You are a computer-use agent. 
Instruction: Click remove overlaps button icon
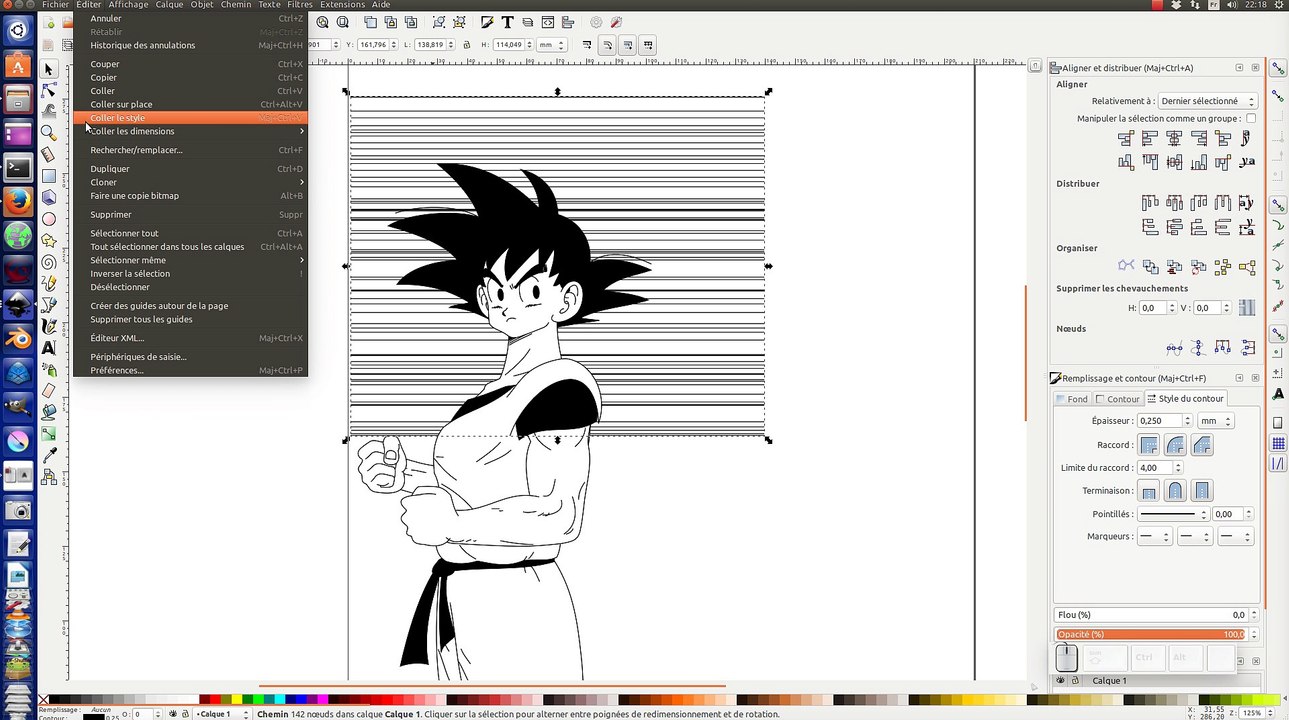(x=1247, y=307)
